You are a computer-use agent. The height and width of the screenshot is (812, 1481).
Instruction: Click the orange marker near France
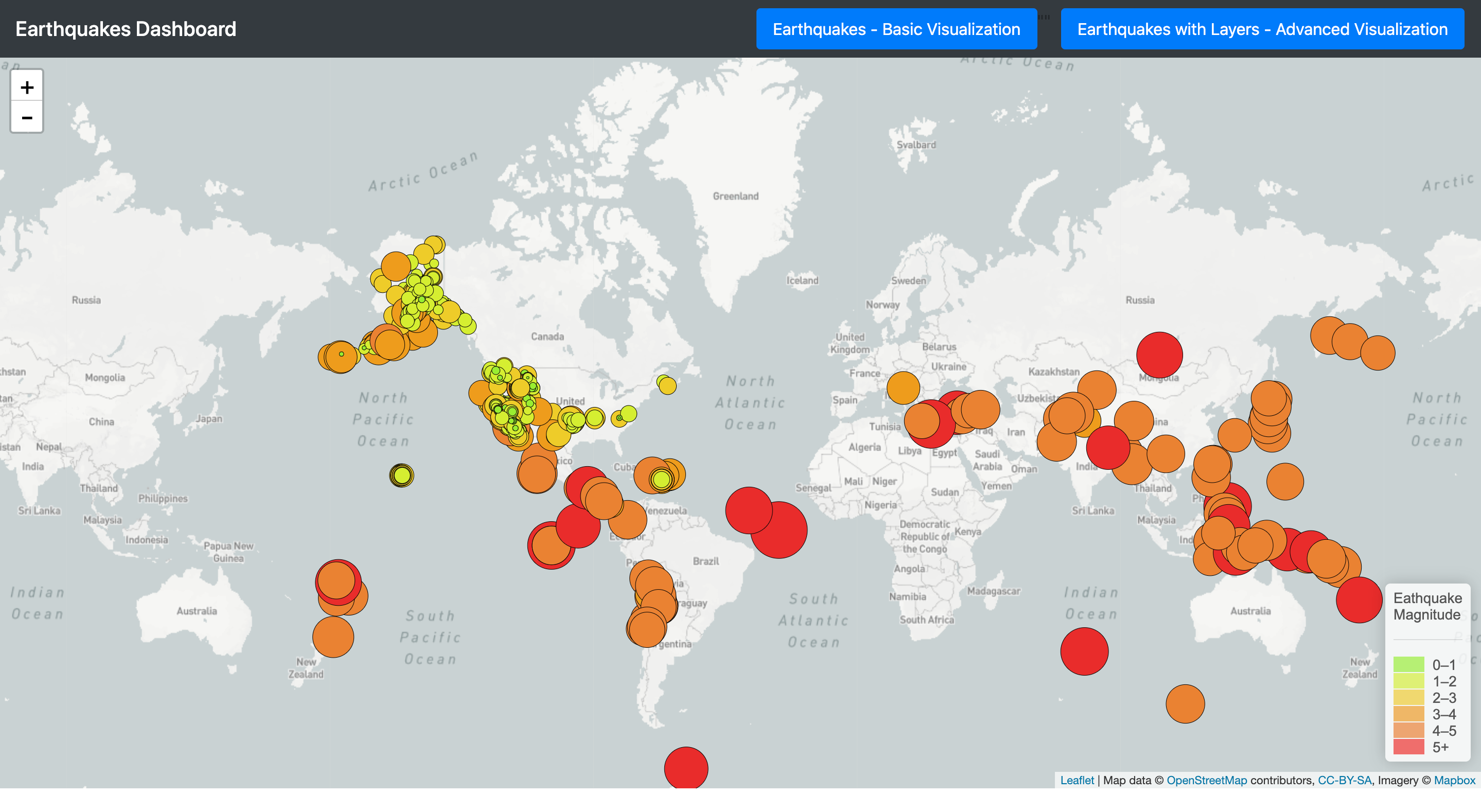903,387
